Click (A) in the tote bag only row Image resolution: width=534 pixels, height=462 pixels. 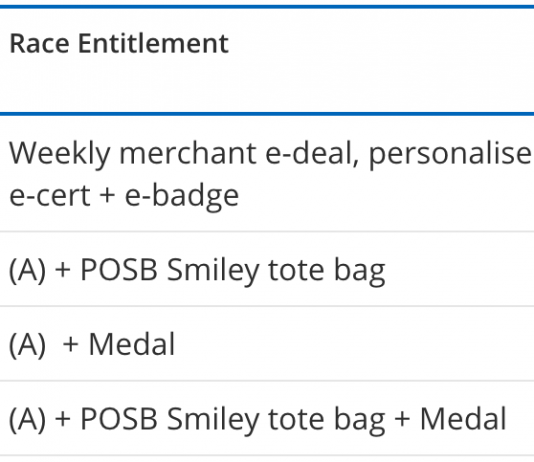28,270
